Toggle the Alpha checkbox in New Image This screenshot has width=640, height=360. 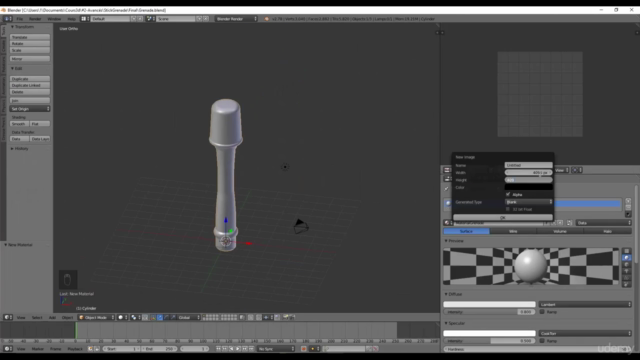[x=508, y=194]
